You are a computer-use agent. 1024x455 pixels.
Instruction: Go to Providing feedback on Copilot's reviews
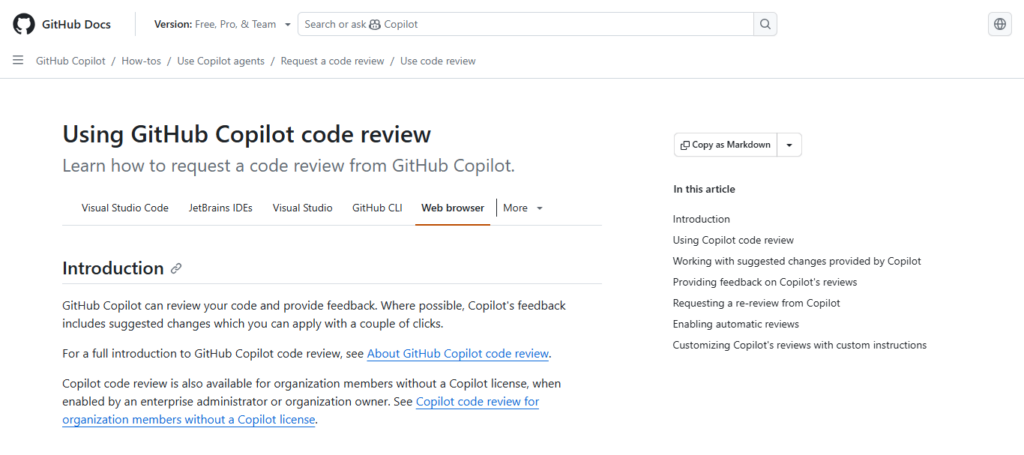click(765, 282)
